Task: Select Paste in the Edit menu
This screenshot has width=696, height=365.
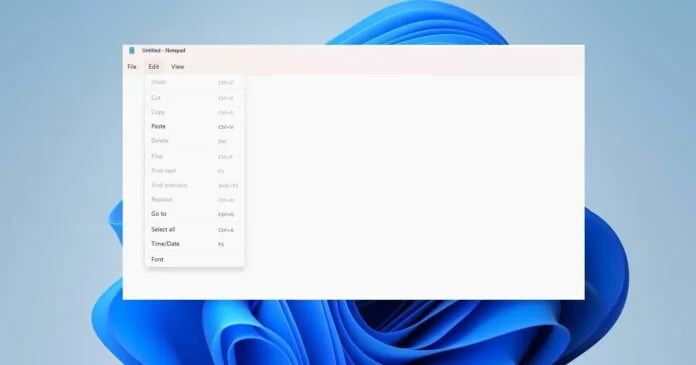Action: point(195,127)
